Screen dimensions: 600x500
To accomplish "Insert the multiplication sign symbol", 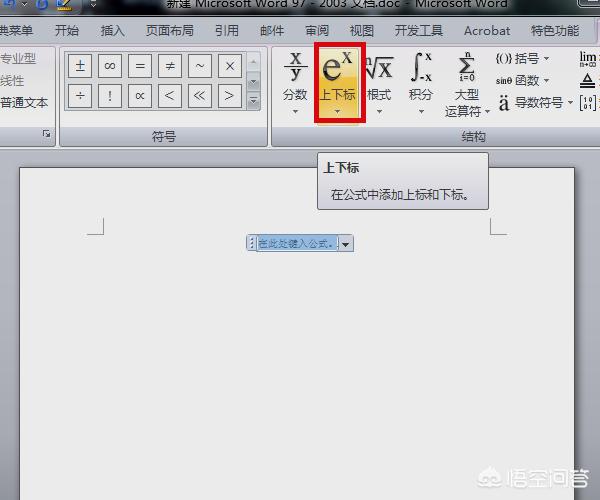I will pyautogui.click(x=230, y=66).
